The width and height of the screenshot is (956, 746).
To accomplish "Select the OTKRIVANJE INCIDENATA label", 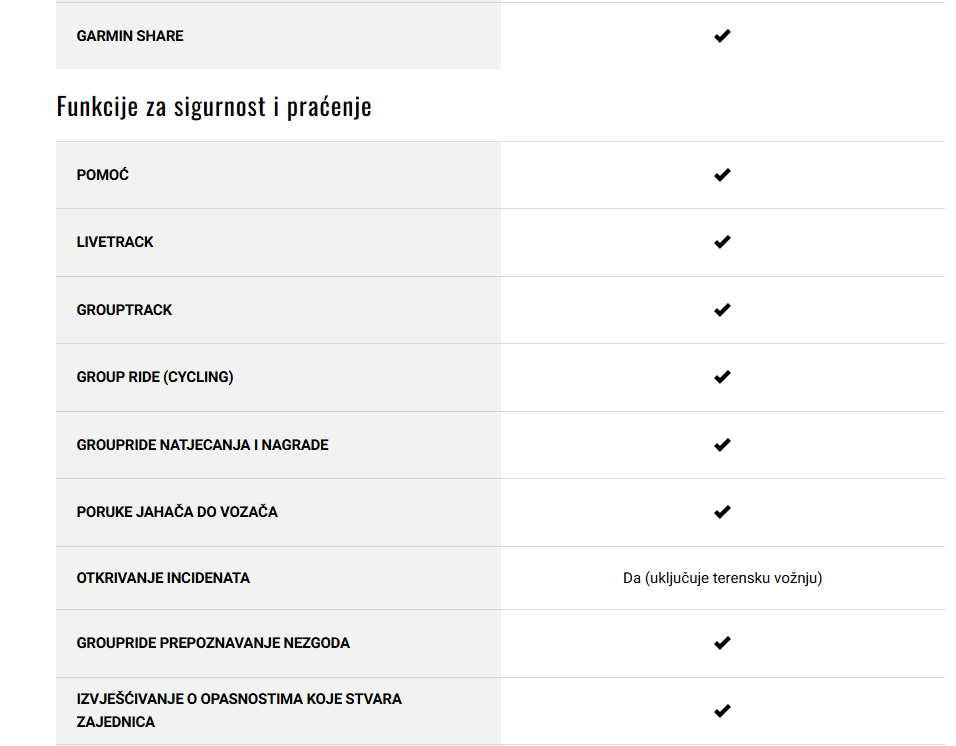I will click(x=163, y=578).
